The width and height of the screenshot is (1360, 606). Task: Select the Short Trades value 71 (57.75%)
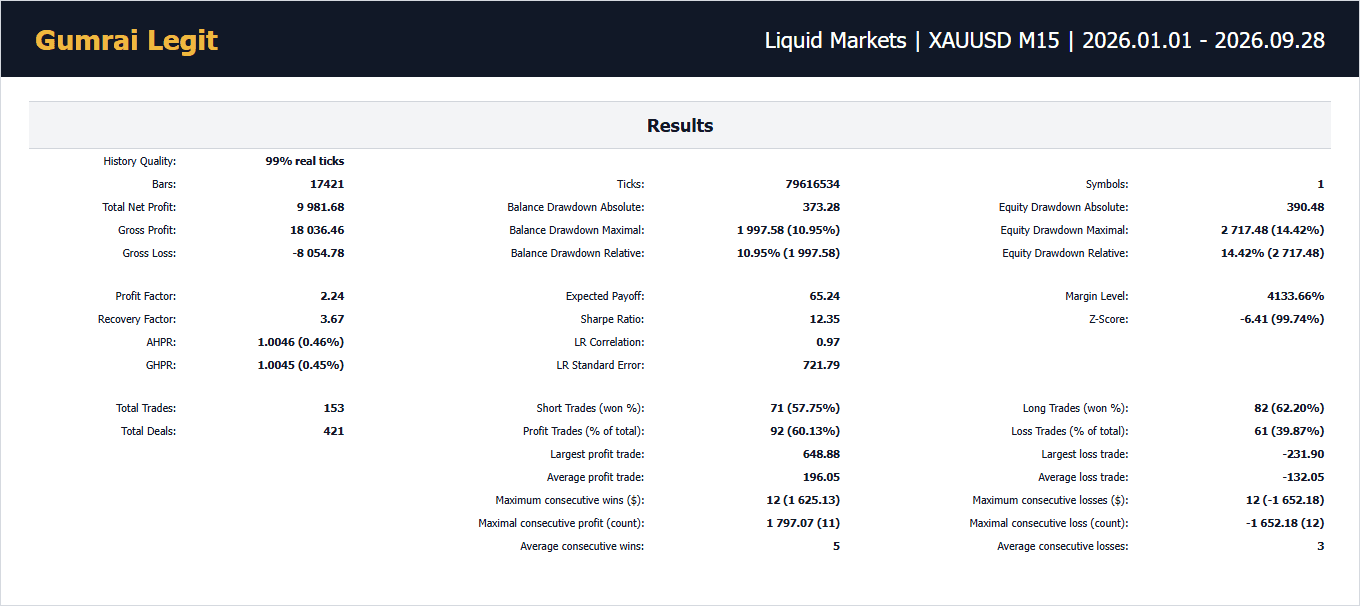click(x=806, y=408)
